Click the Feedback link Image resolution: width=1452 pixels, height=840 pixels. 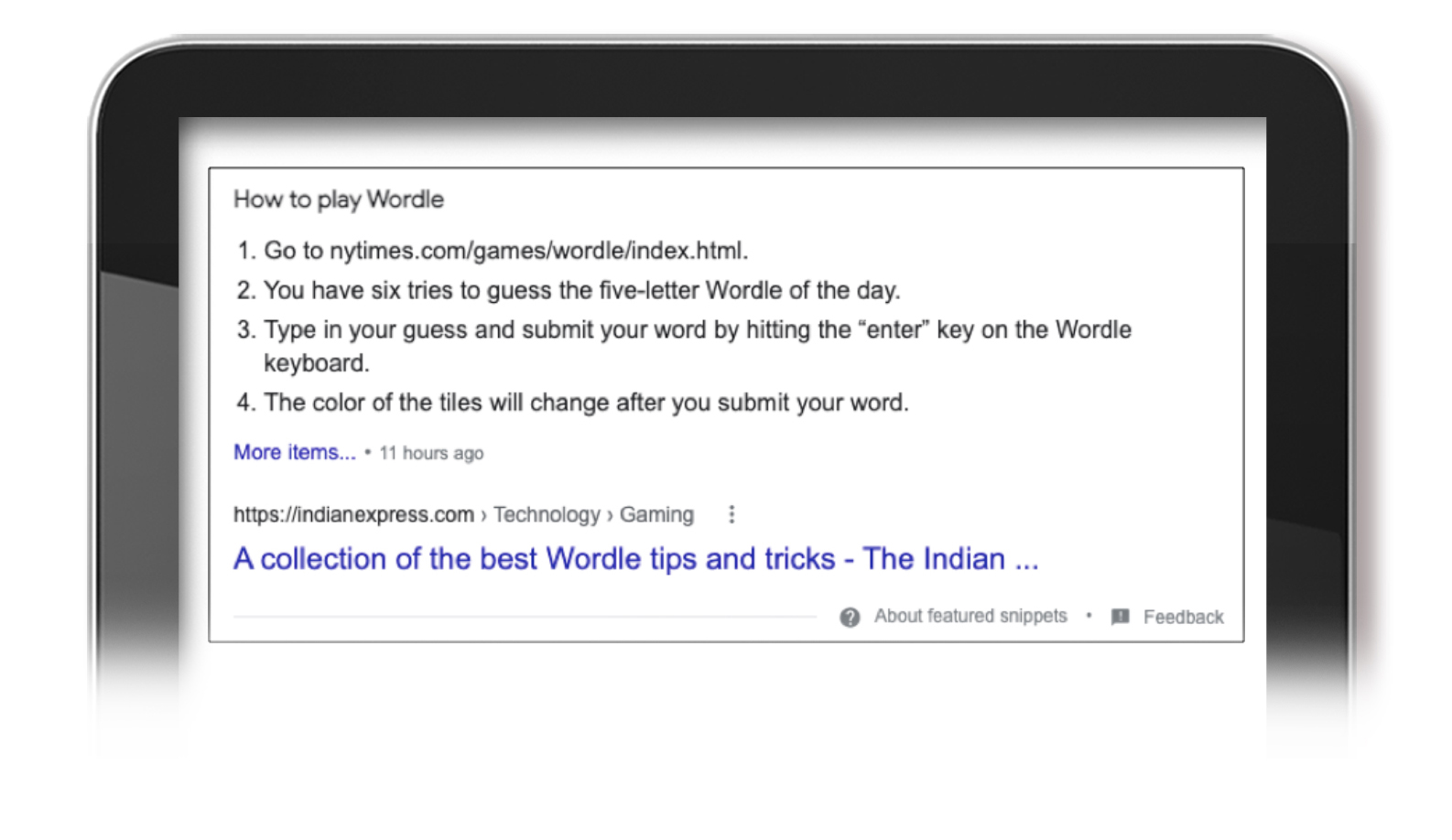pyautogui.click(x=1183, y=617)
